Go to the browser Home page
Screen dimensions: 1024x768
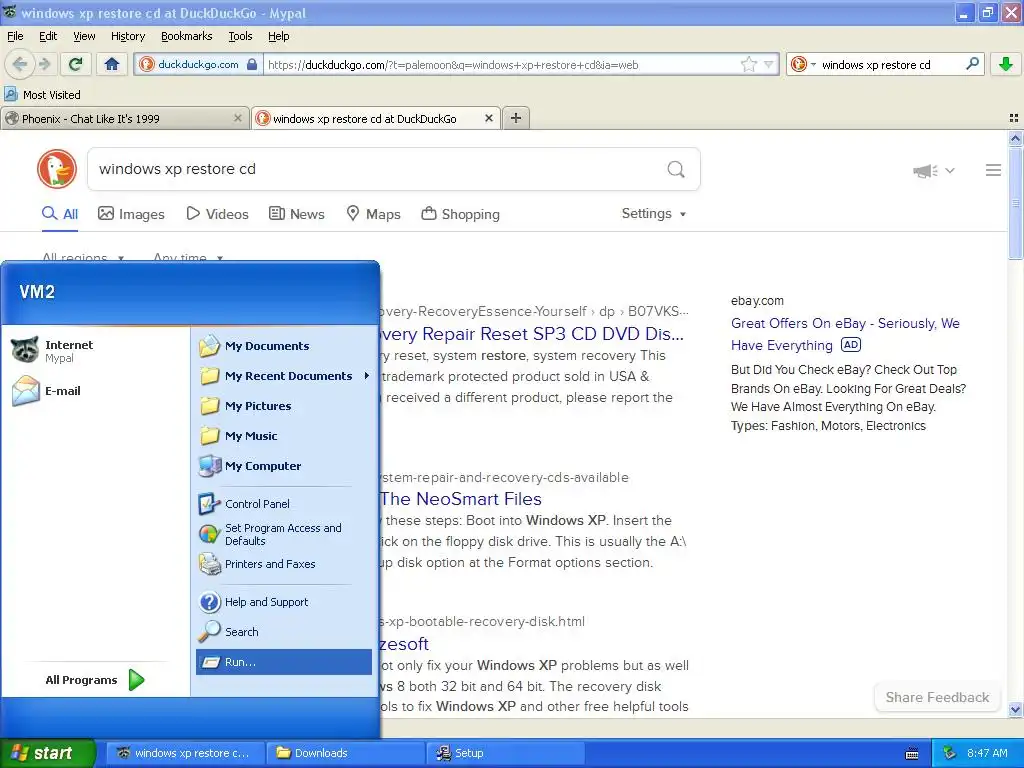click(112, 64)
